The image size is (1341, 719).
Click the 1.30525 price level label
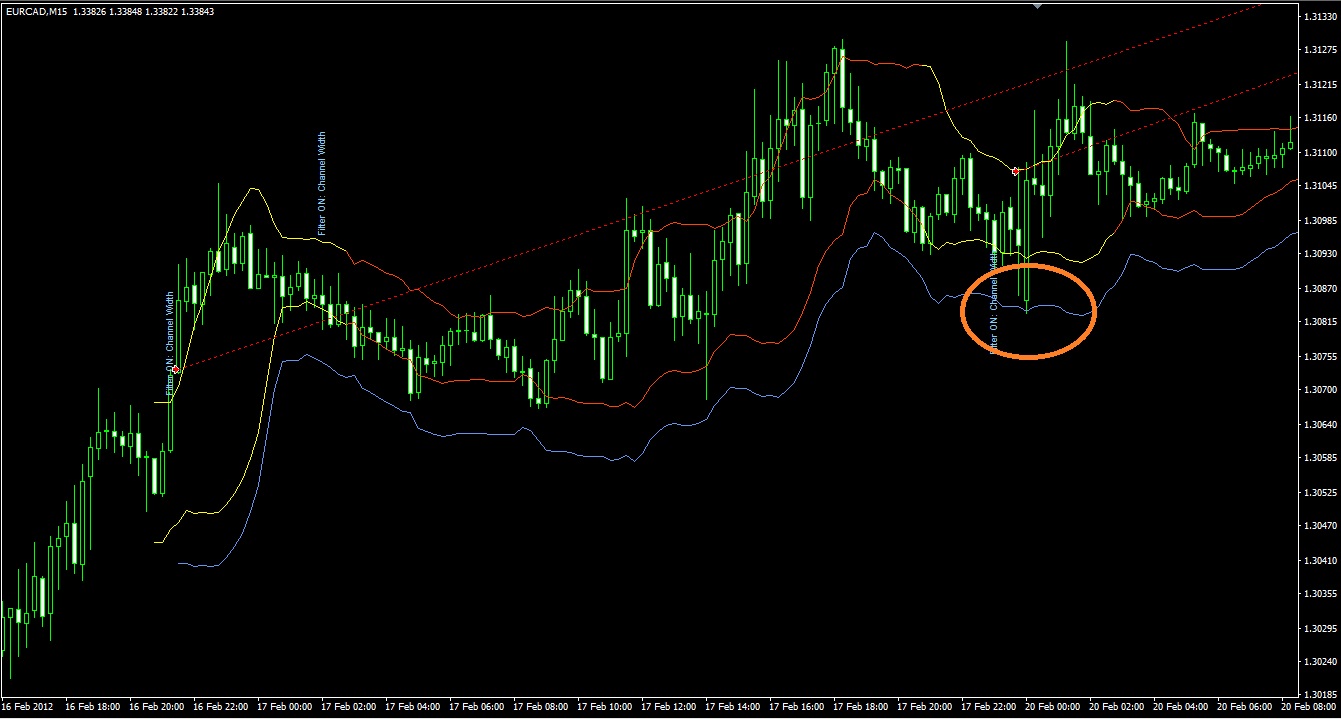[1321, 493]
